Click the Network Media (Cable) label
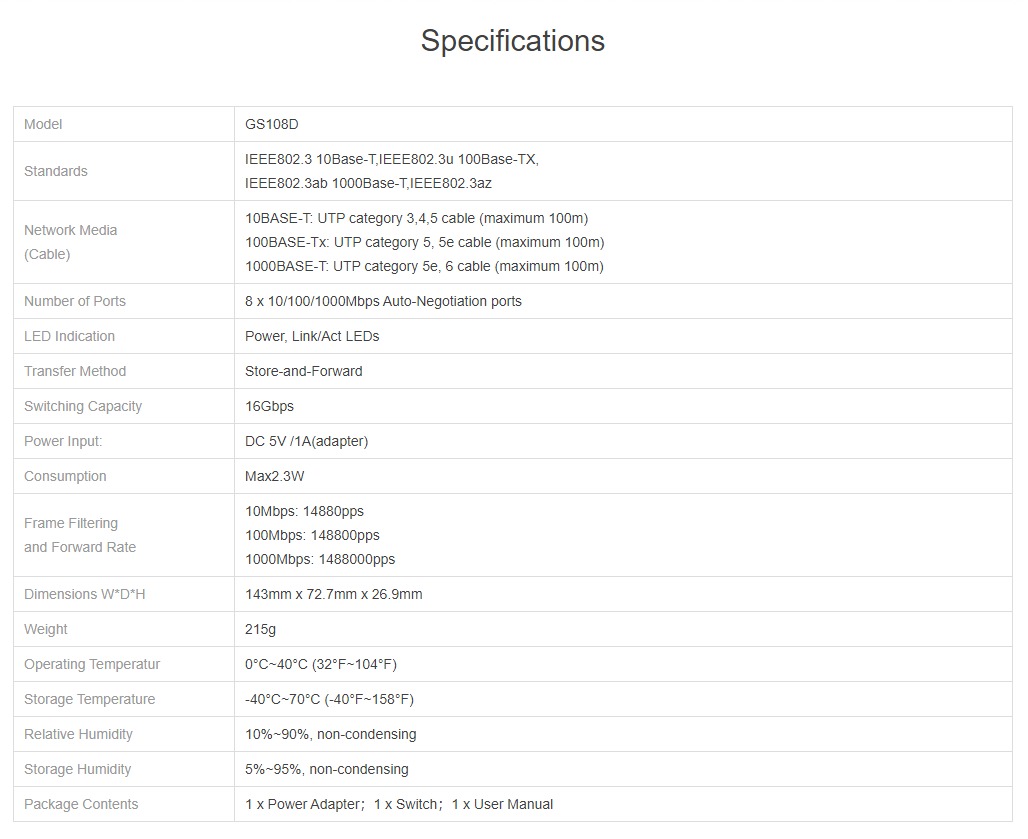This screenshot has height=839, width=1028. pos(71,242)
